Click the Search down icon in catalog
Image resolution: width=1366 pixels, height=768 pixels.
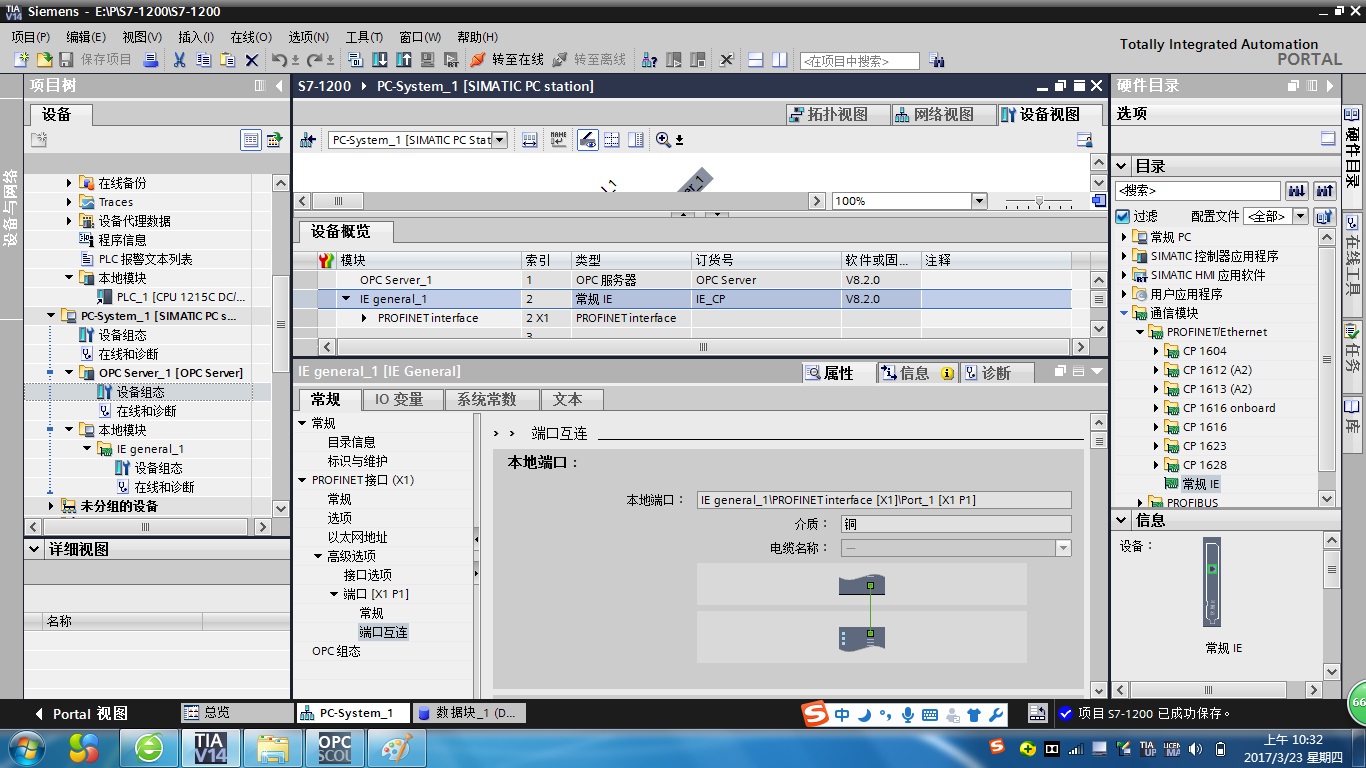(x=1297, y=190)
